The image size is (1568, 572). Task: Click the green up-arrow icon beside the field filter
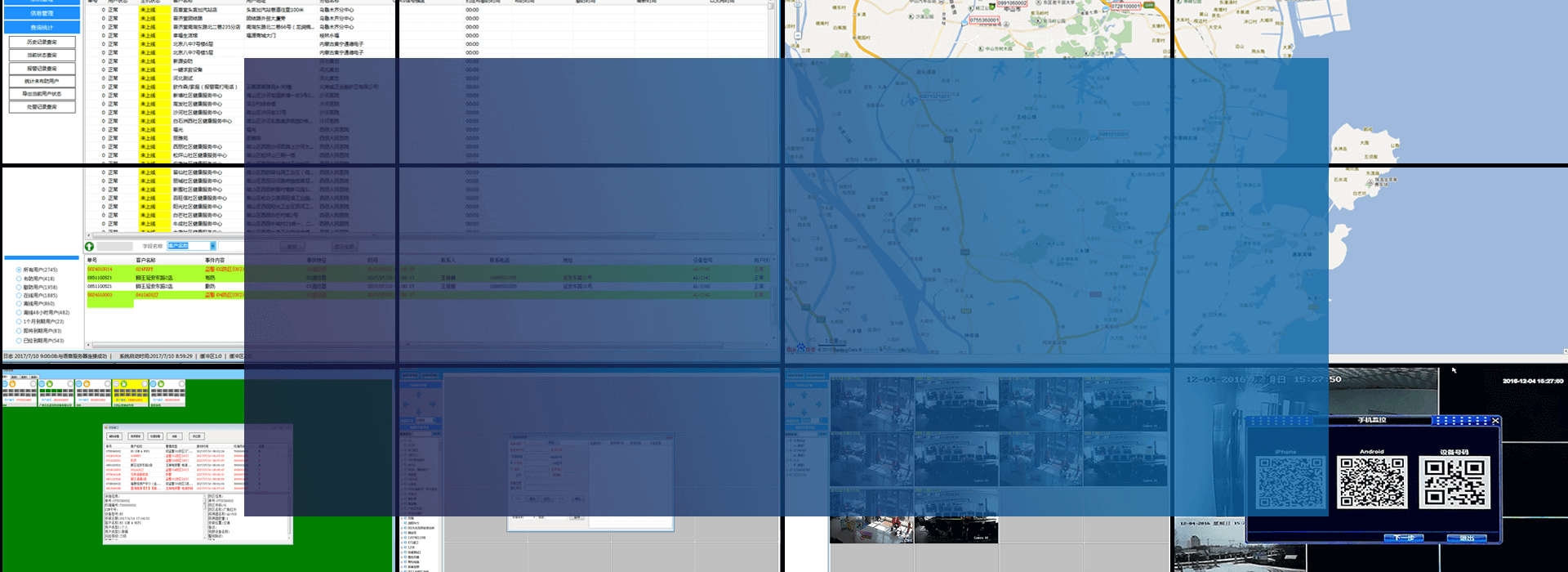pos(90,246)
